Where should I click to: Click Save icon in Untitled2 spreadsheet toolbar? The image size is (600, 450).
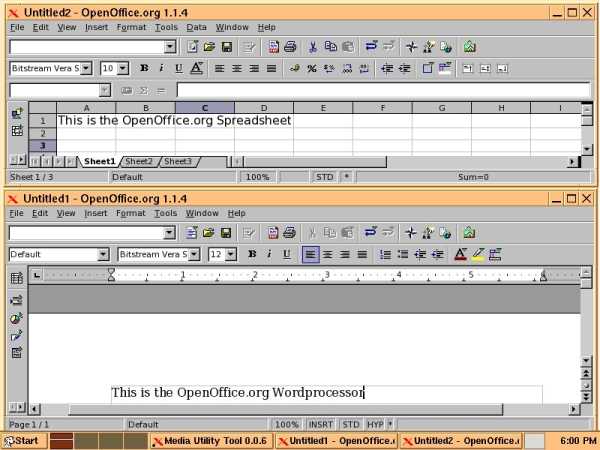tap(227, 47)
